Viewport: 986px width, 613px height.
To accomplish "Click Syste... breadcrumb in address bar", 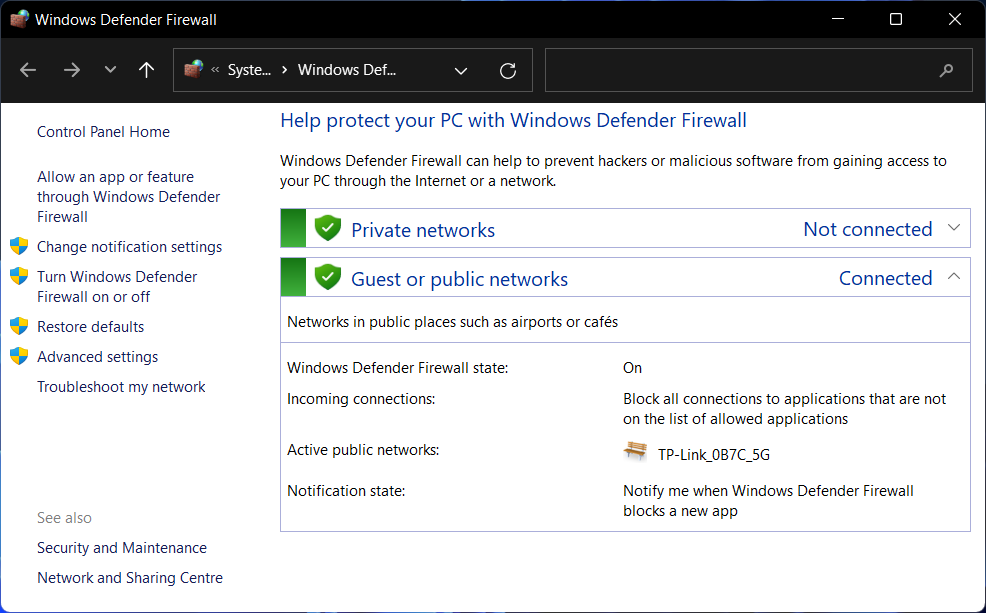I will [249, 70].
